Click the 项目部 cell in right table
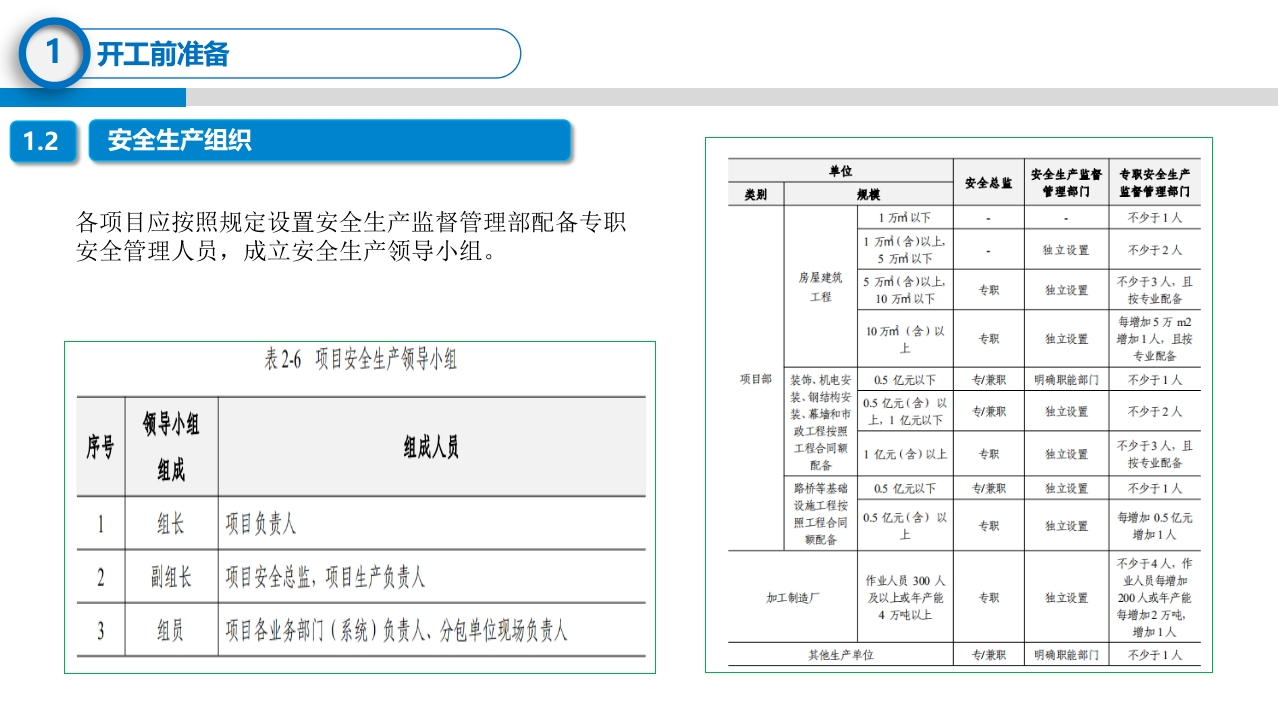 point(755,379)
